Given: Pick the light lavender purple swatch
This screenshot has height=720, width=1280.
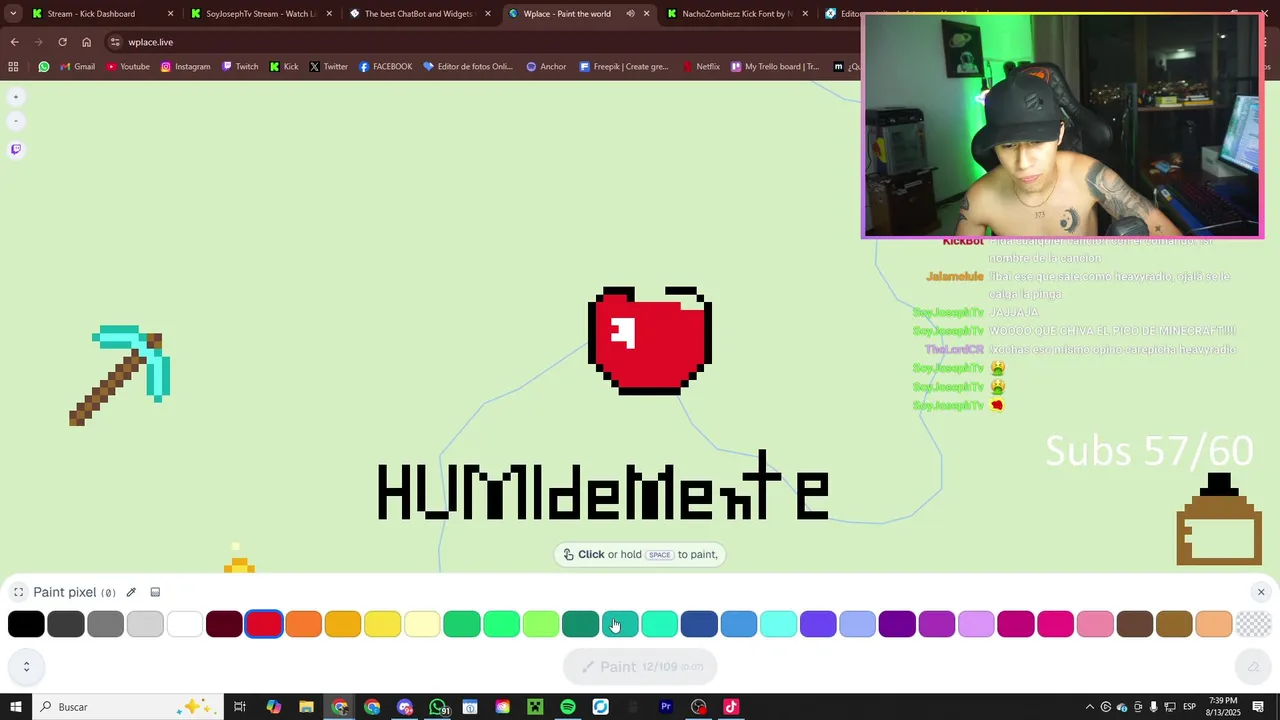Looking at the screenshot, I should coord(976,624).
